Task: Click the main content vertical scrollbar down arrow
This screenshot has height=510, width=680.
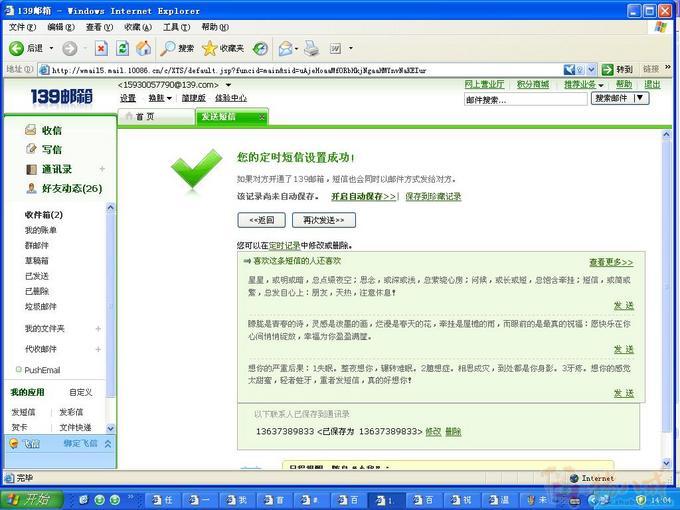Action: pyautogui.click(x=667, y=464)
